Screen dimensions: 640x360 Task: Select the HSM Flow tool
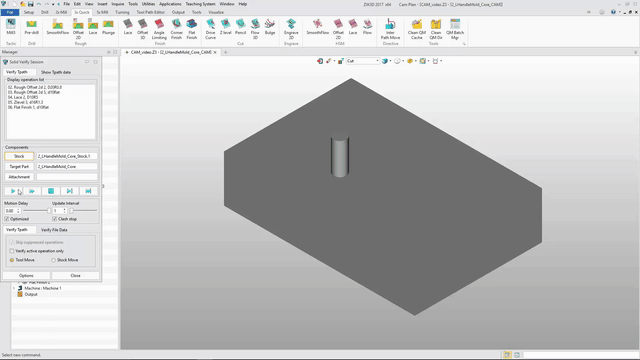pyautogui.click(x=367, y=27)
